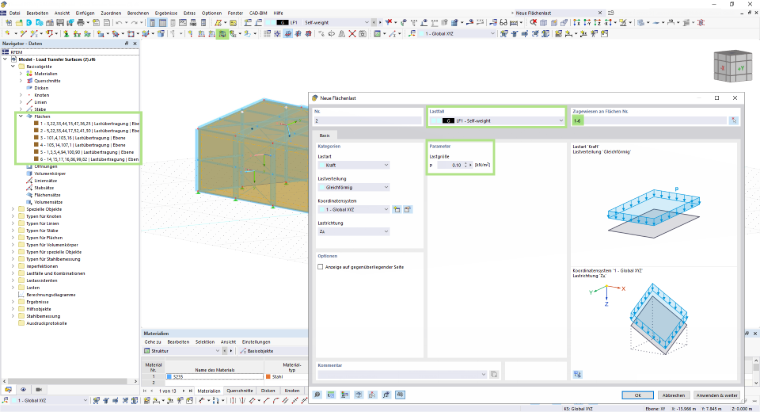The width and height of the screenshot is (760, 412).
Task: Open the Navigator views camera tab
Action: 39,390
